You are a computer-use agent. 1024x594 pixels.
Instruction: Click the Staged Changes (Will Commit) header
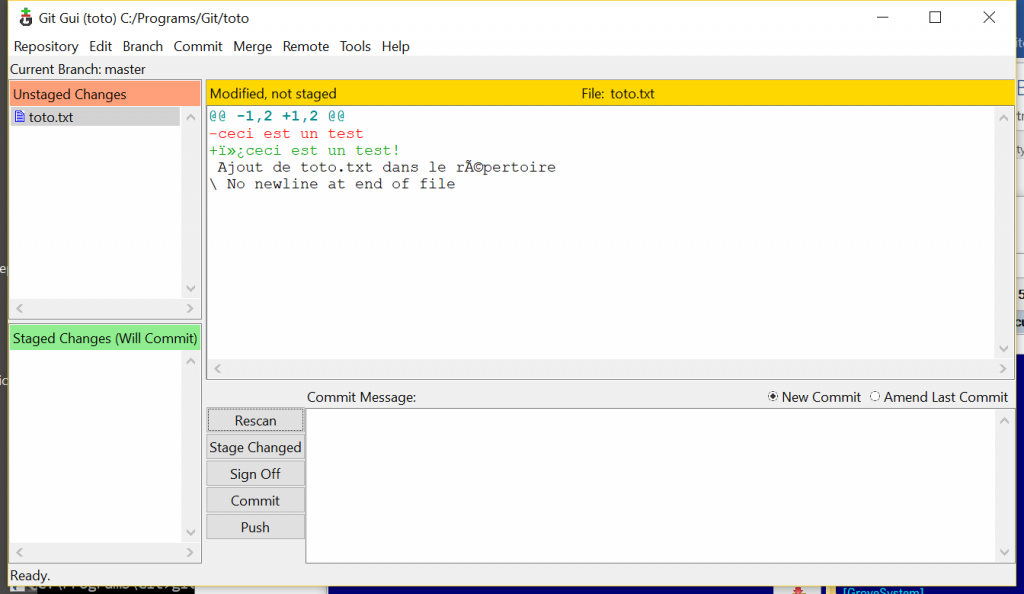pyautogui.click(x=104, y=338)
